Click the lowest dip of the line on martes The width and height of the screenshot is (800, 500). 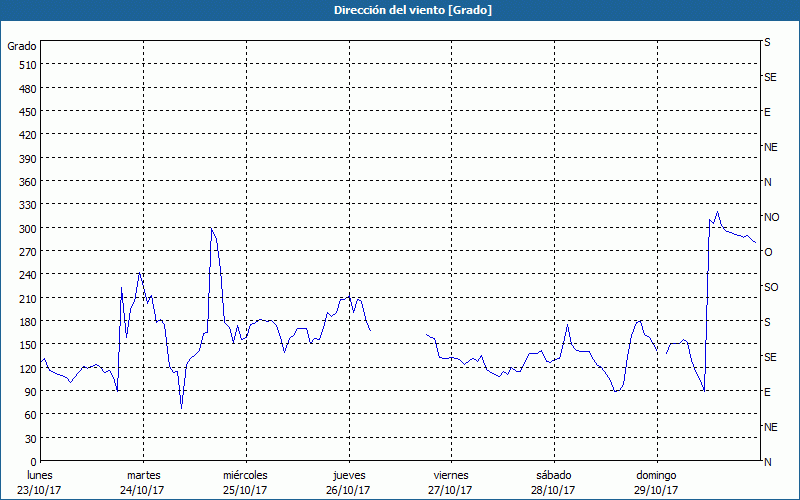coord(181,407)
